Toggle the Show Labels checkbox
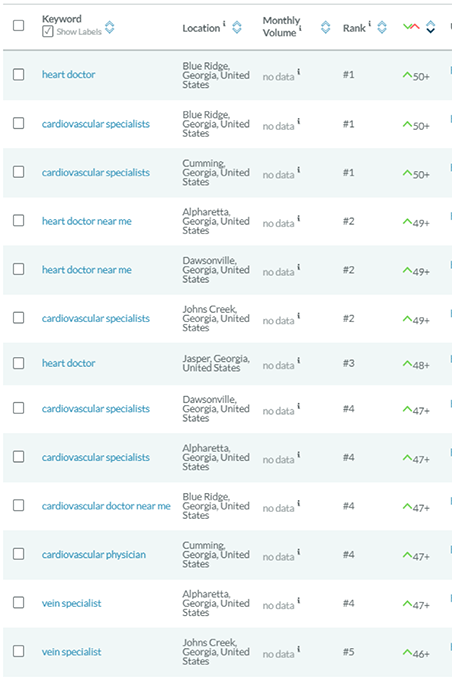The image size is (452, 680). coord(48,32)
